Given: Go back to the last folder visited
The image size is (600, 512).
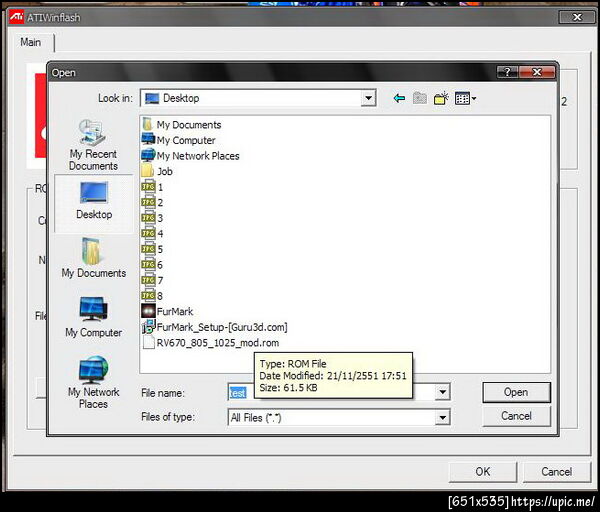Looking at the screenshot, I should [x=399, y=98].
